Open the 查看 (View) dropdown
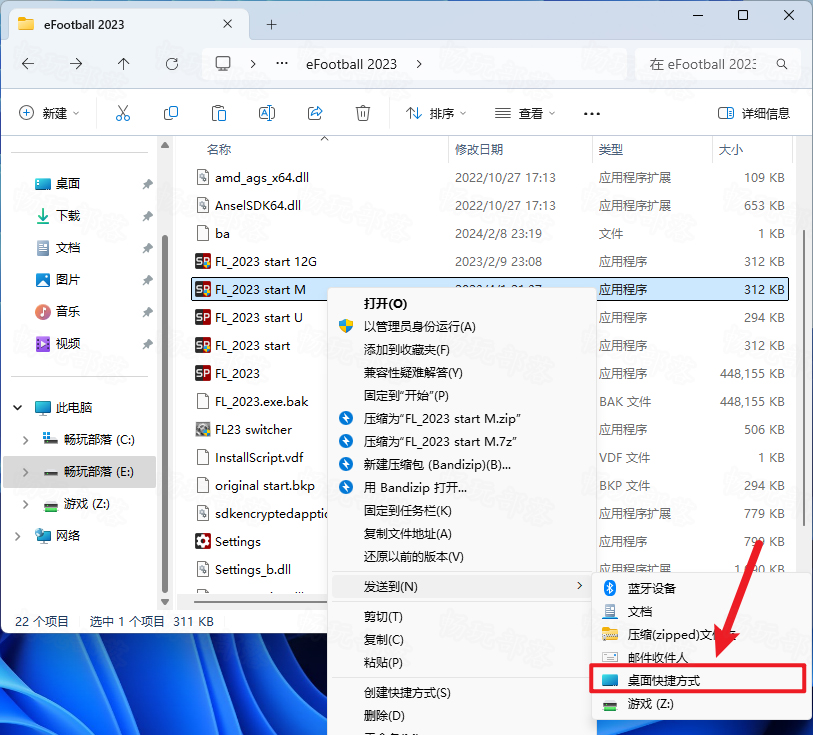813x735 pixels. pyautogui.click(x=525, y=113)
